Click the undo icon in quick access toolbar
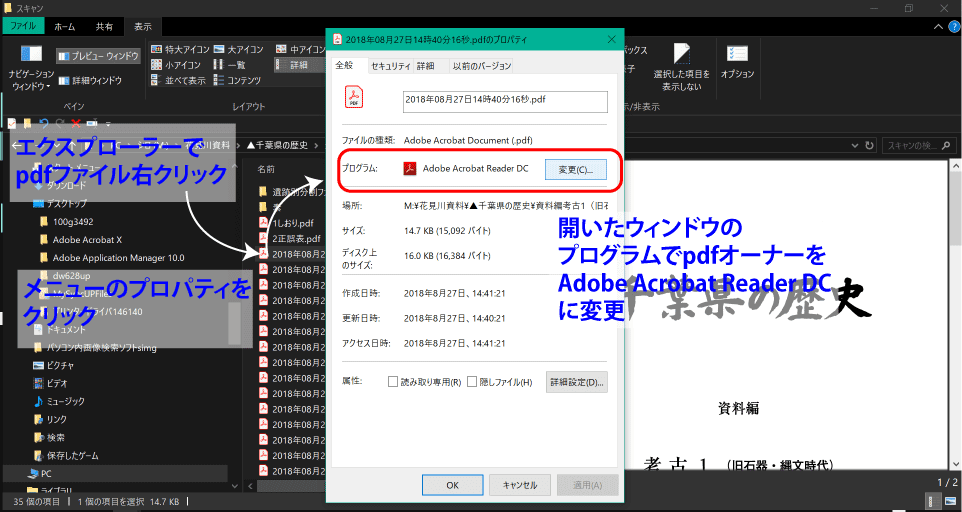This screenshot has width=962, height=512. (44, 124)
